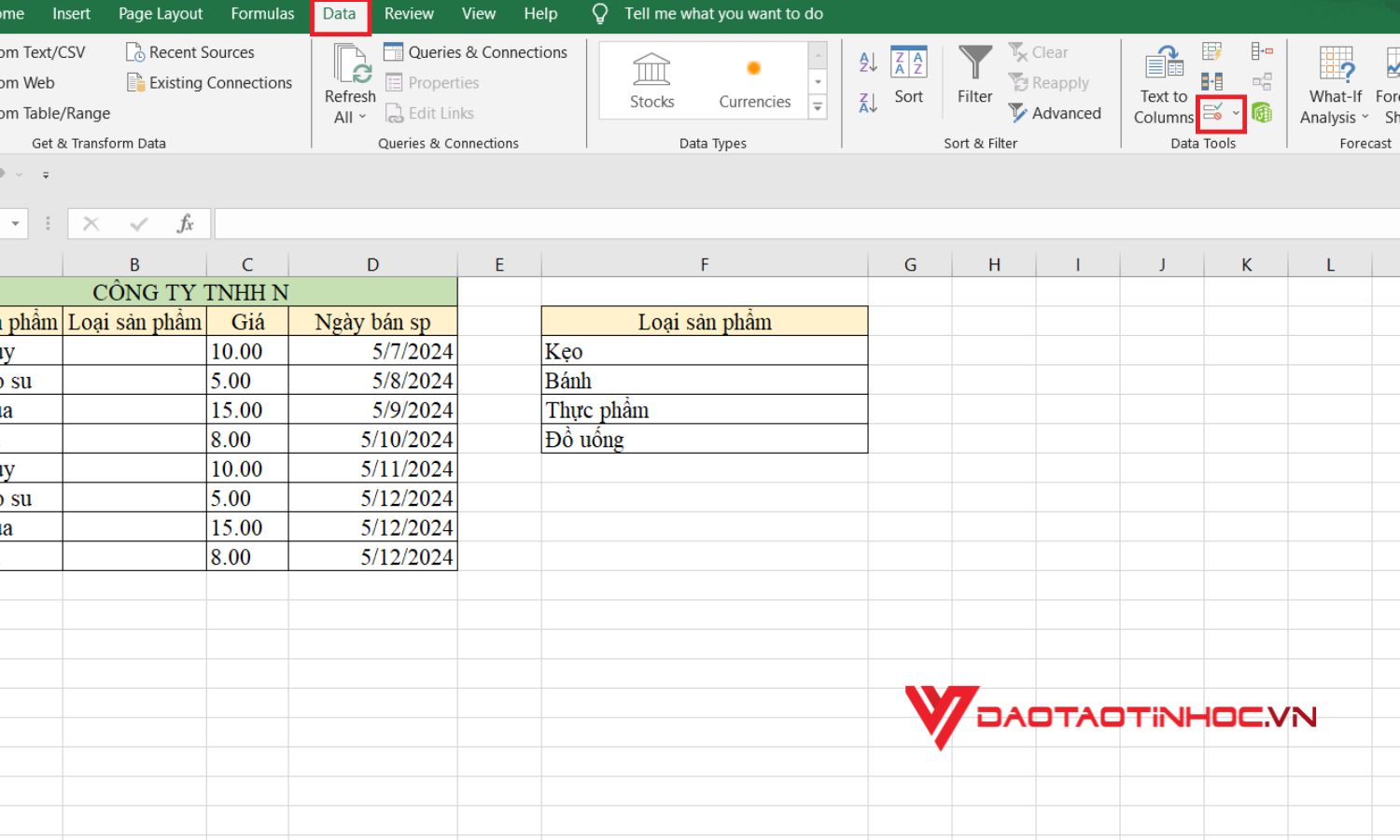The width and height of the screenshot is (1400, 840).
Task: Click the Sort A to Z icon
Action: click(866, 60)
